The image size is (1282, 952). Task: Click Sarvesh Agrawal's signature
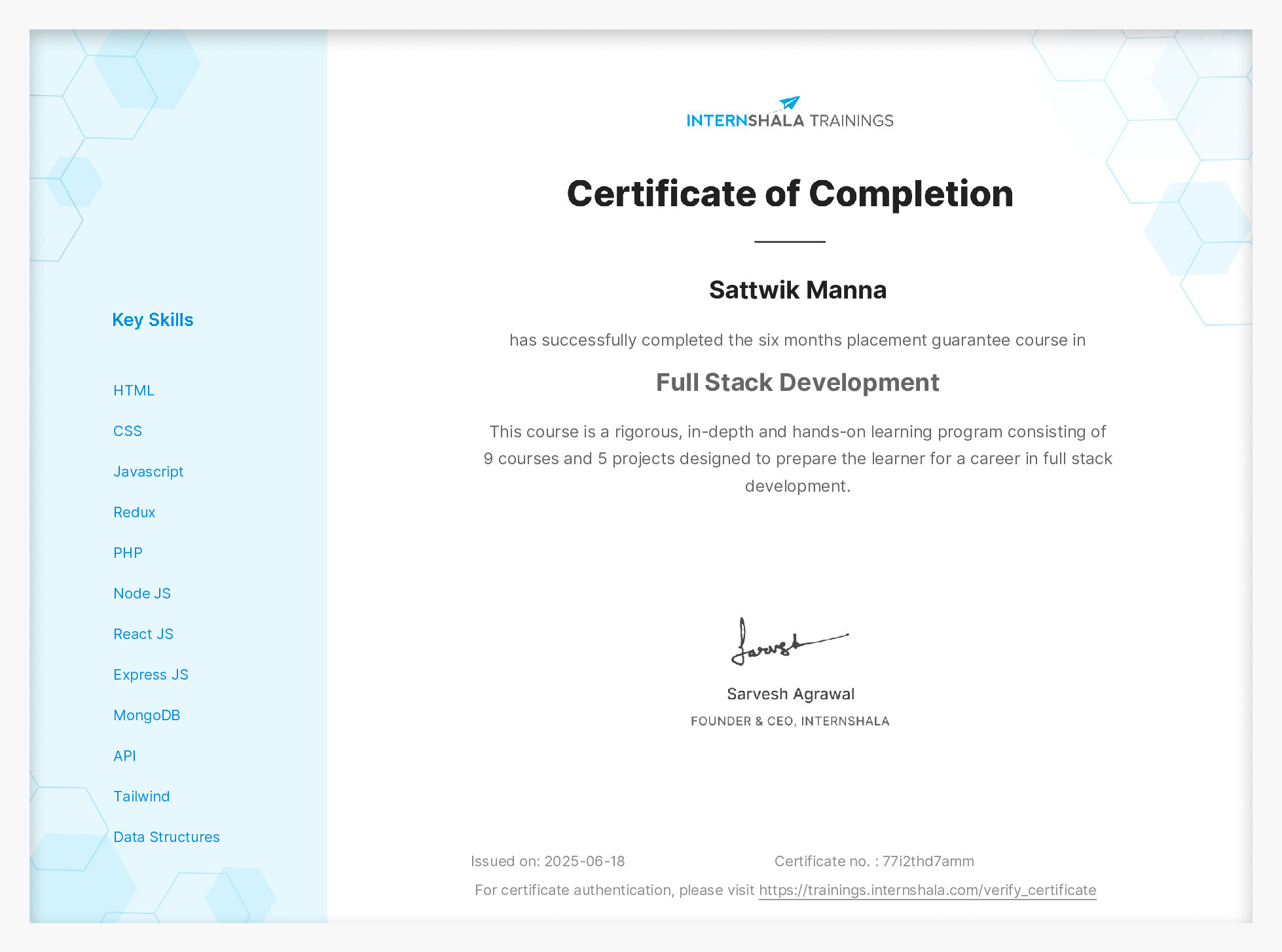coord(791,642)
